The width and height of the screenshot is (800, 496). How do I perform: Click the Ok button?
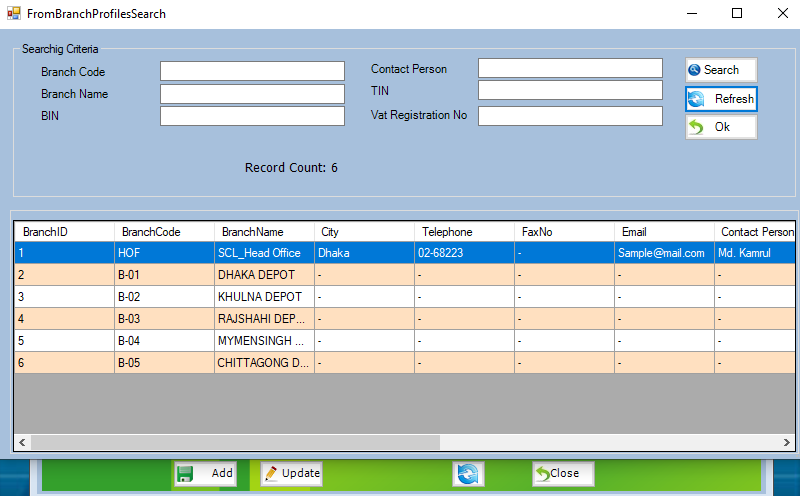point(721,127)
